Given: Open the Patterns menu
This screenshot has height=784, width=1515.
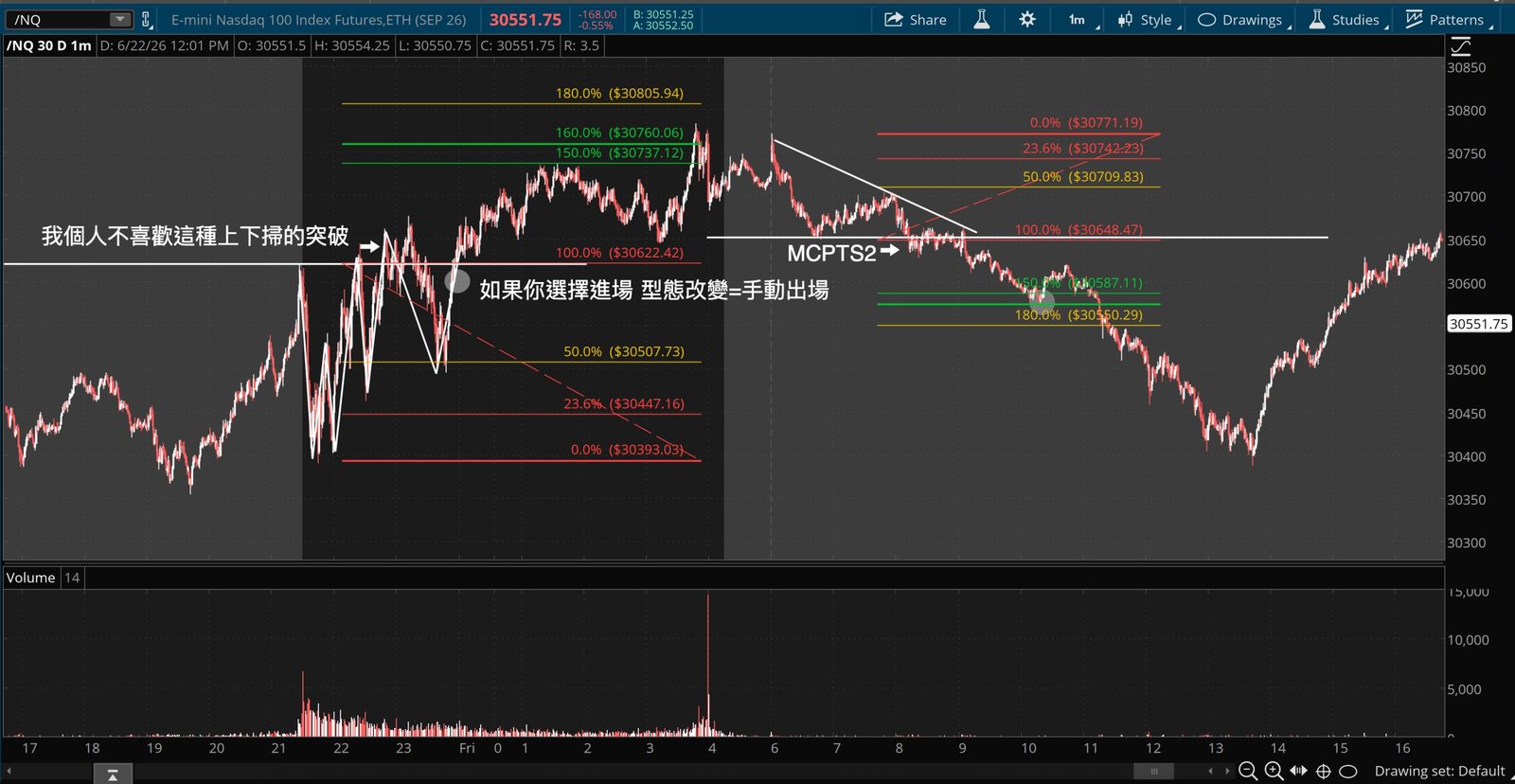Looking at the screenshot, I should pos(1448,19).
